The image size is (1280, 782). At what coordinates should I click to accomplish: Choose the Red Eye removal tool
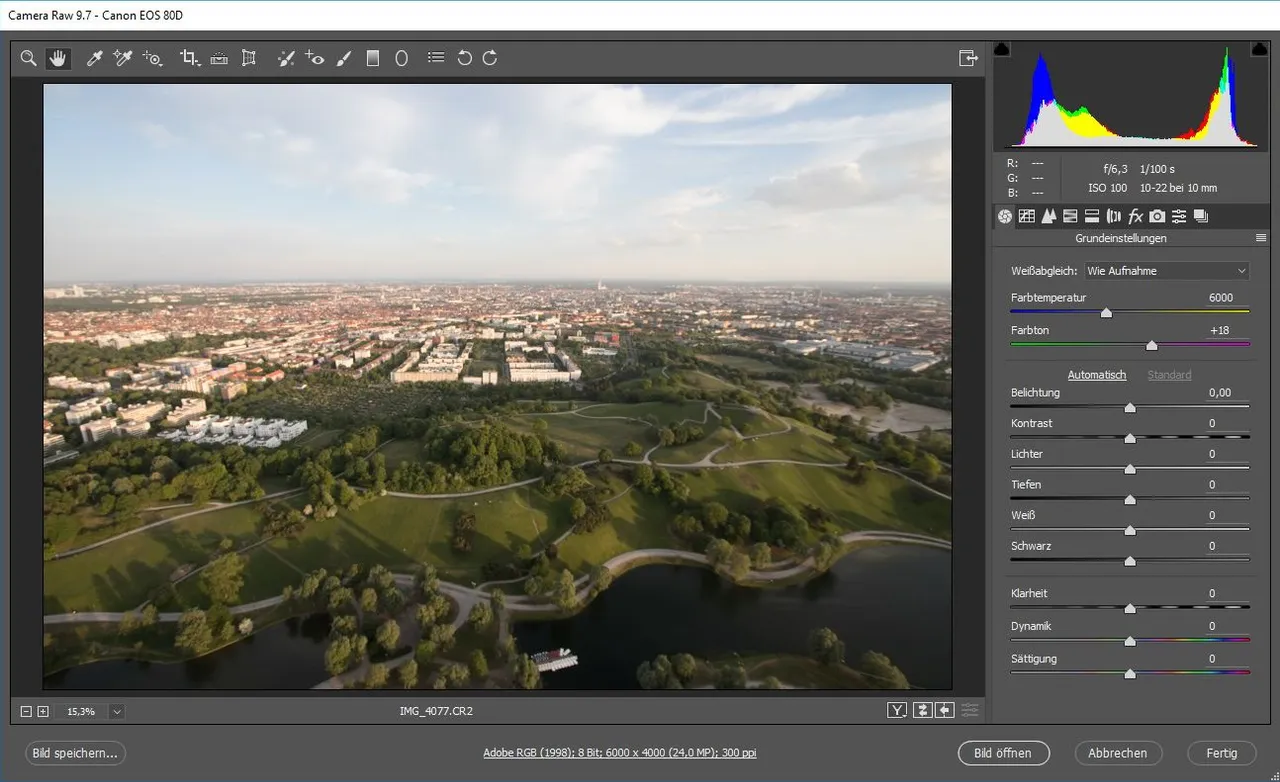click(x=315, y=58)
